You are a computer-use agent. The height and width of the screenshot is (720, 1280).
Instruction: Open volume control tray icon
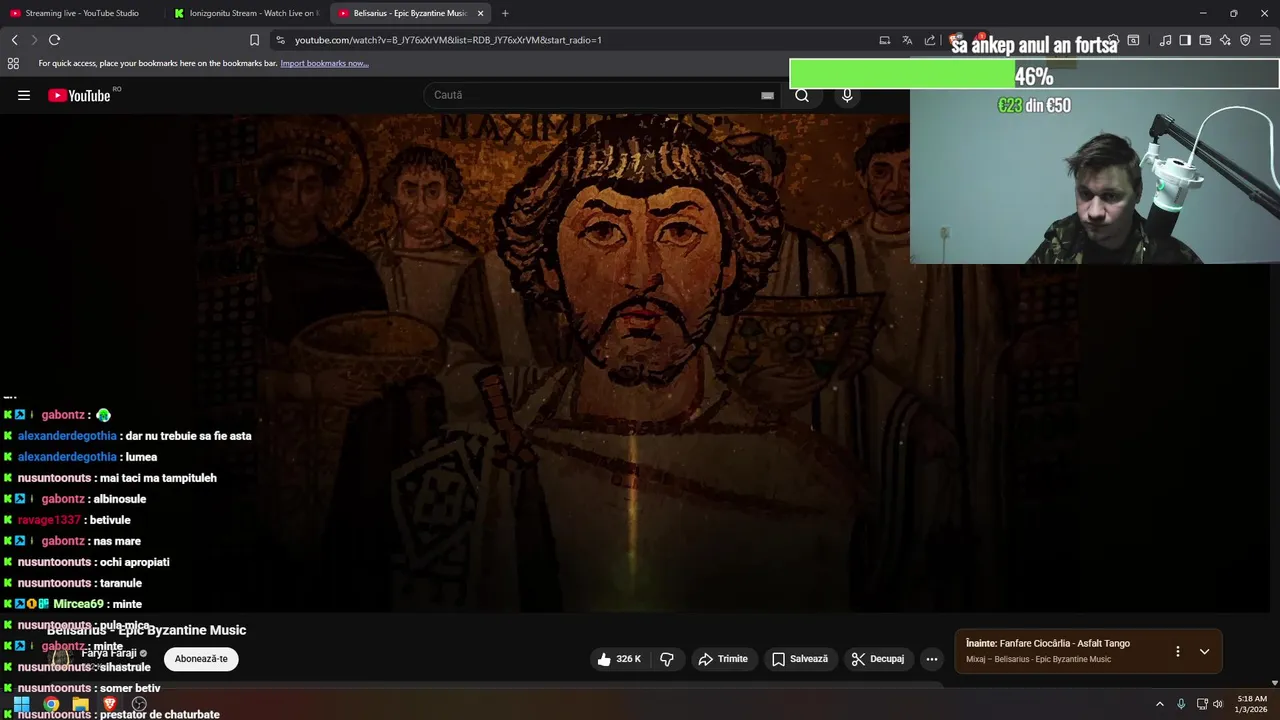click(x=1218, y=704)
